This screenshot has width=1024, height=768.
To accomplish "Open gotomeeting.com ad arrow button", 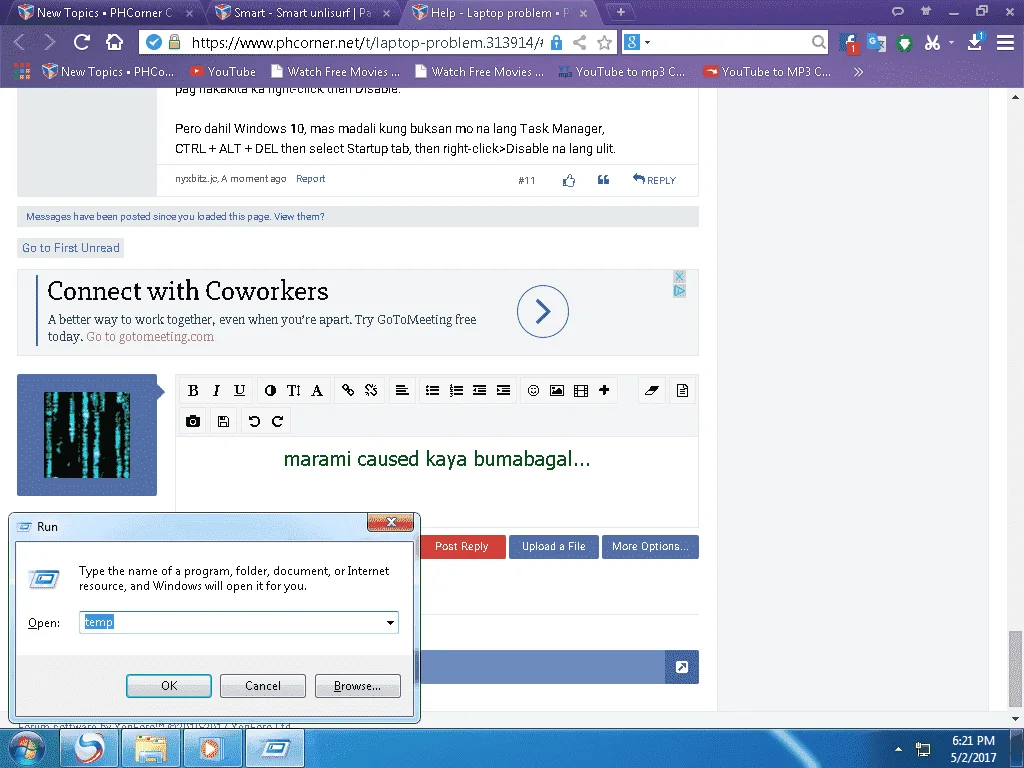I will pos(543,312).
